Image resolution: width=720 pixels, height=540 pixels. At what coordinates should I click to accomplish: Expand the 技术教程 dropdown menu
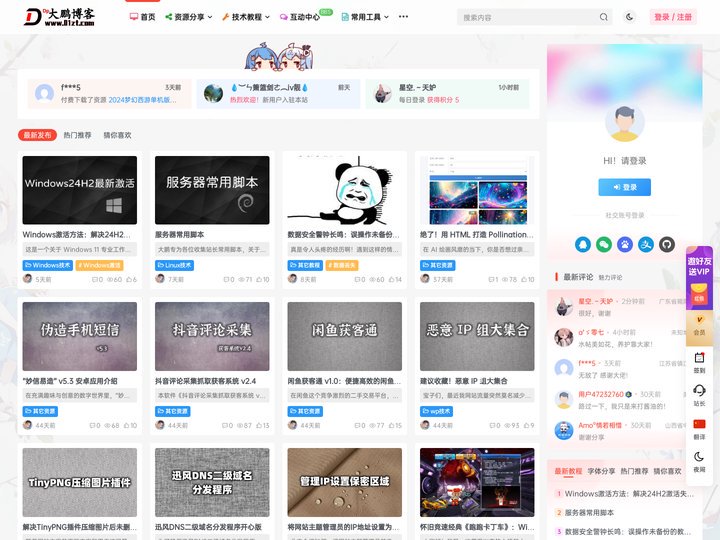[x=246, y=17]
